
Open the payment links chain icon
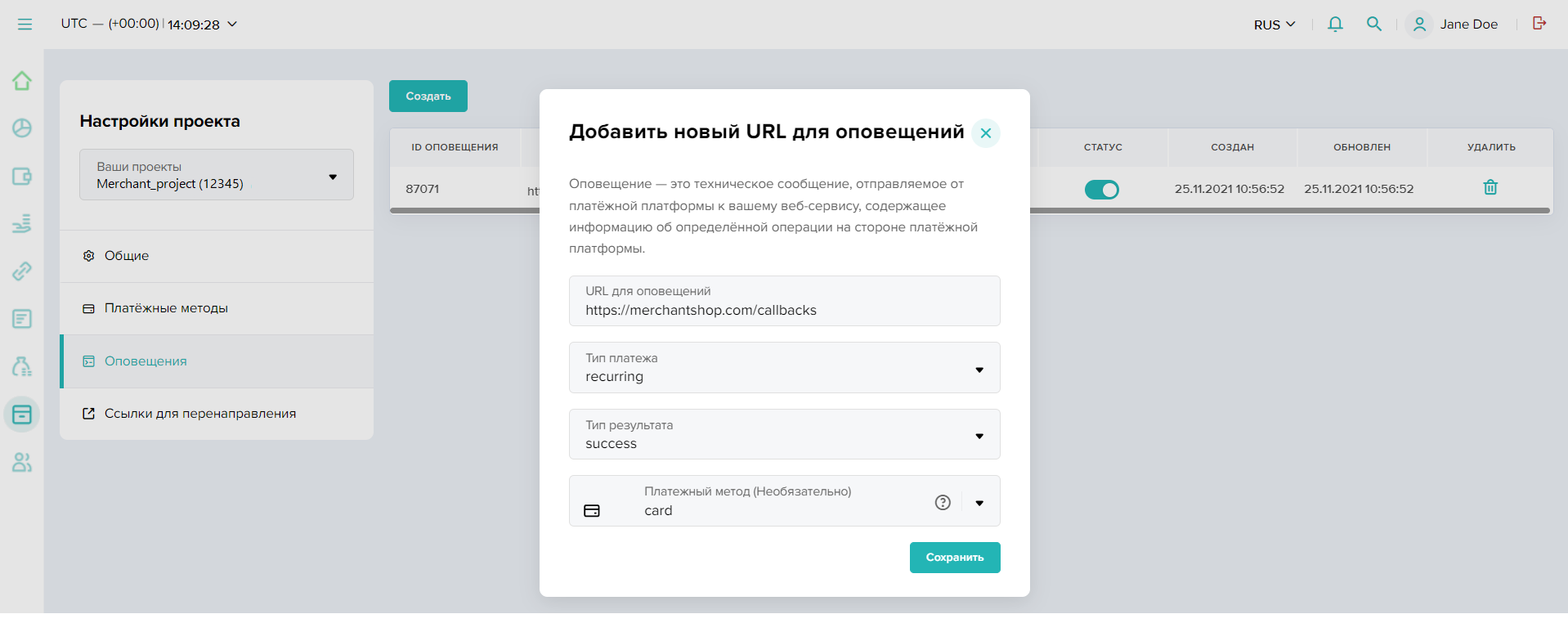(22, 271)
